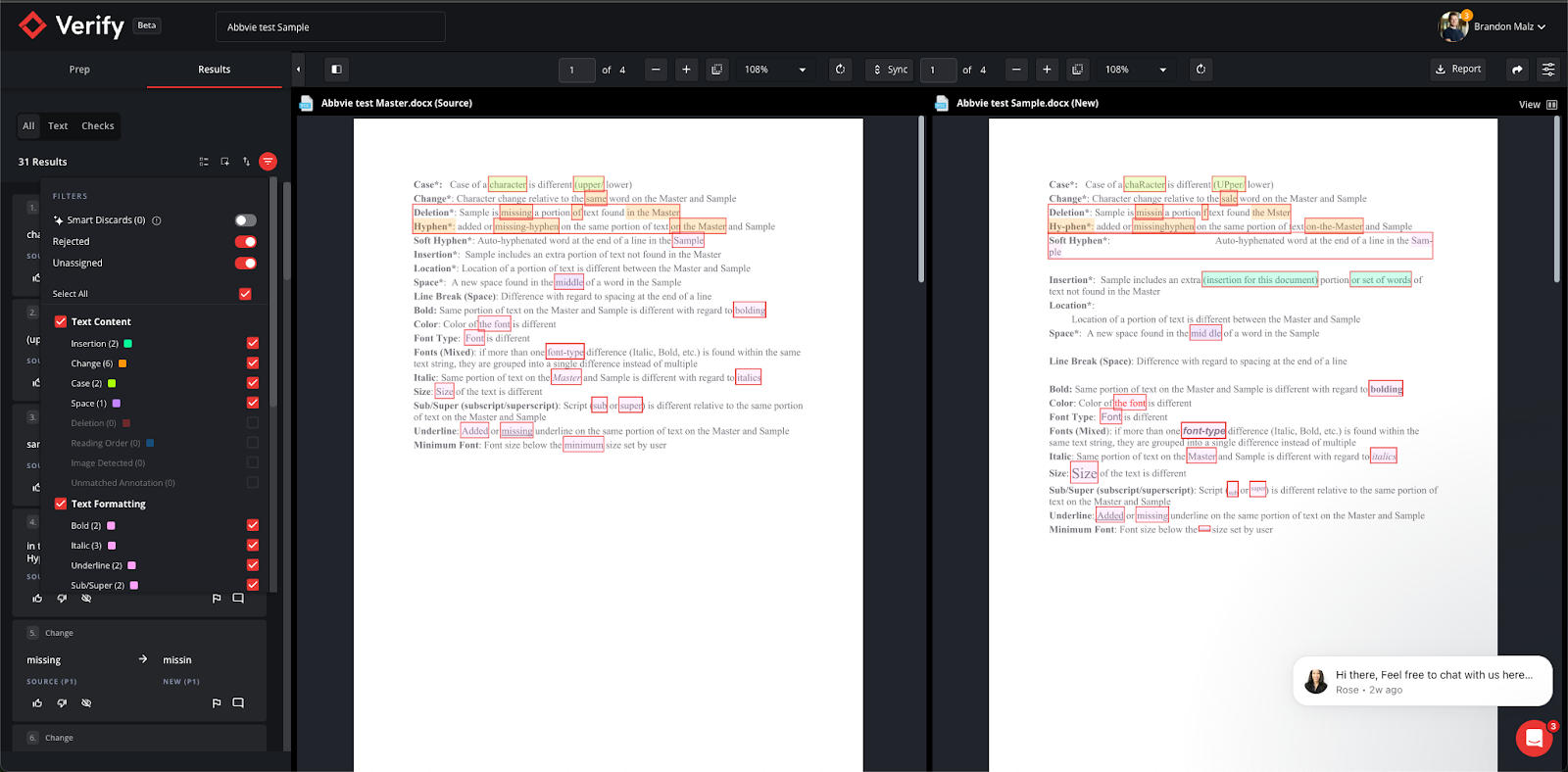Close the red filter button
The image size is (1568, 772).
268,162
